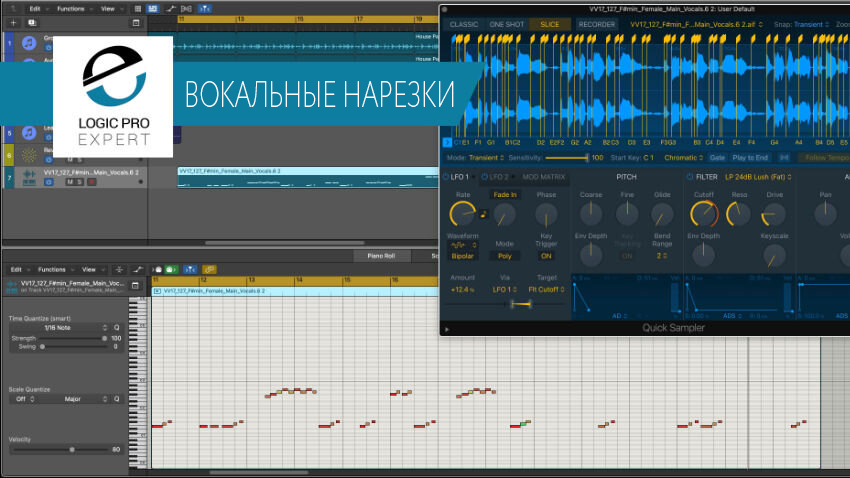Screen dimensions: 850x478
Task: Select RECORDER mode tab
Action: click(x=596, y=24)
